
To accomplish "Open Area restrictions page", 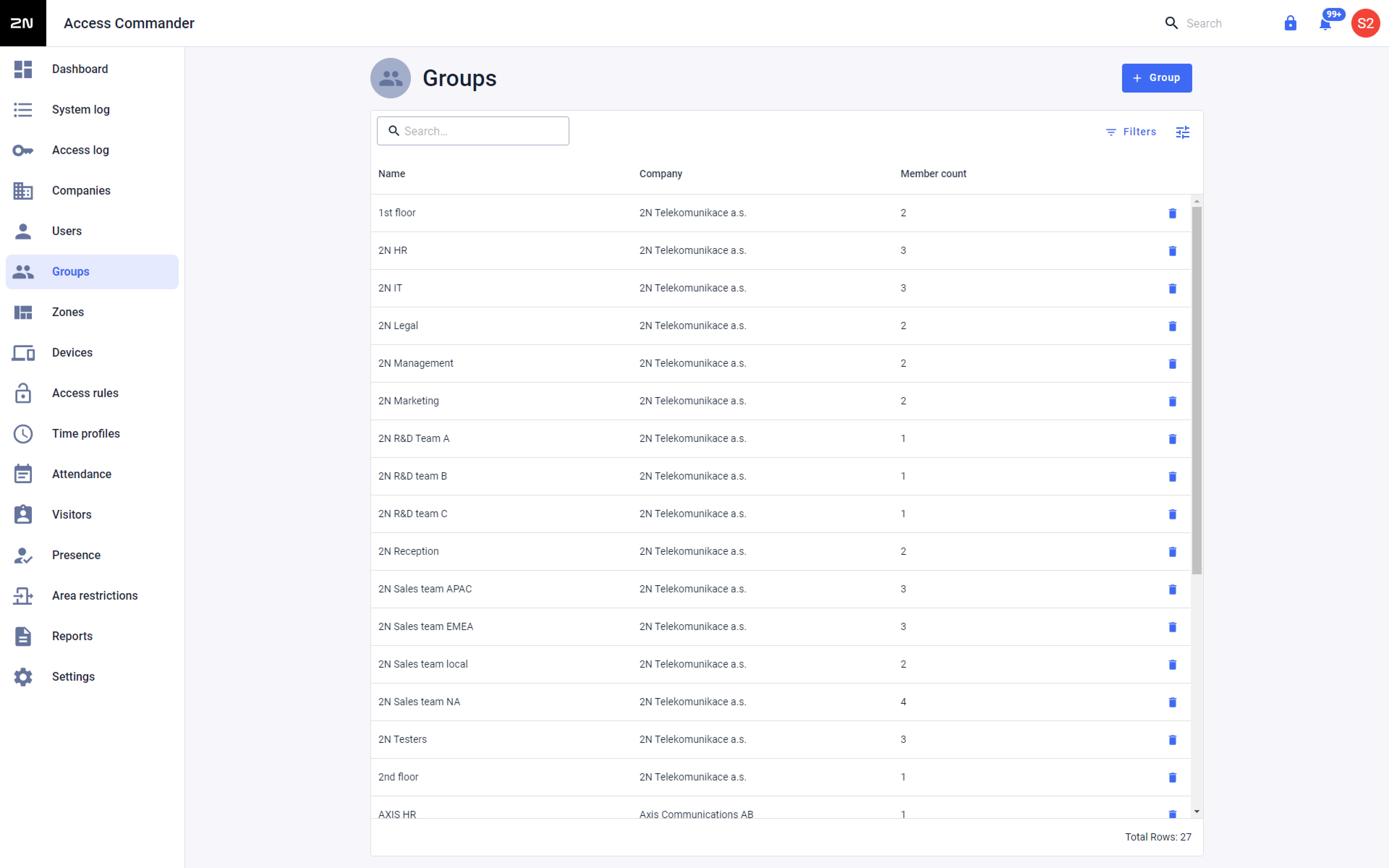I will pyautogui.click(x=92, y=596).
